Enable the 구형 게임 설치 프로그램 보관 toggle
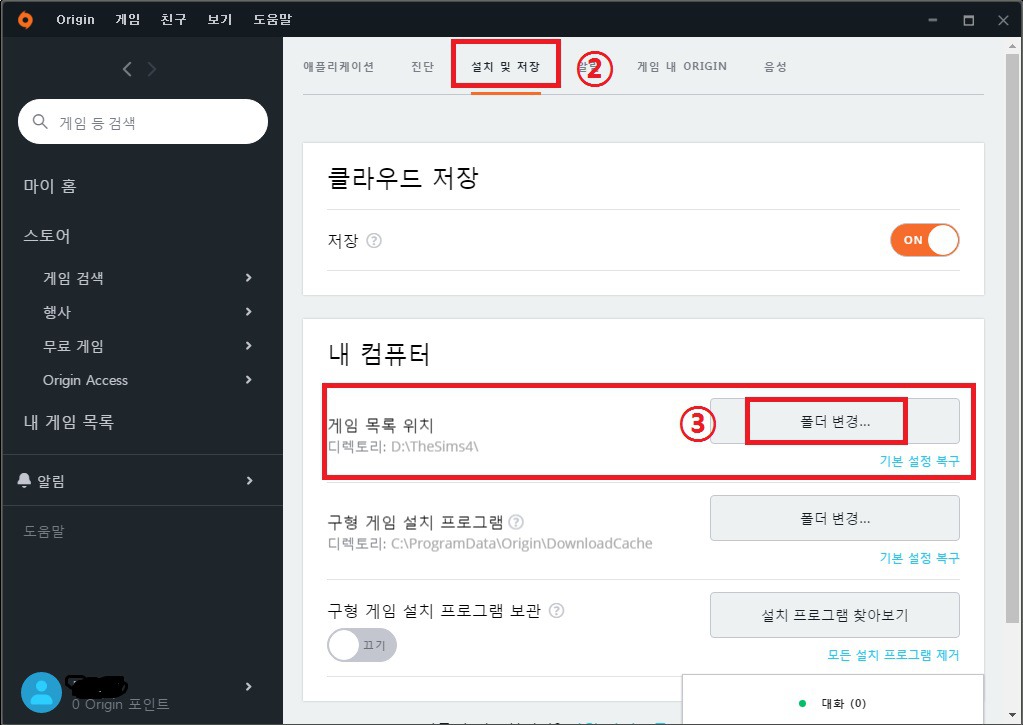Image resolution: width=1023 pixels, height=725 pixels. [362, 646]
